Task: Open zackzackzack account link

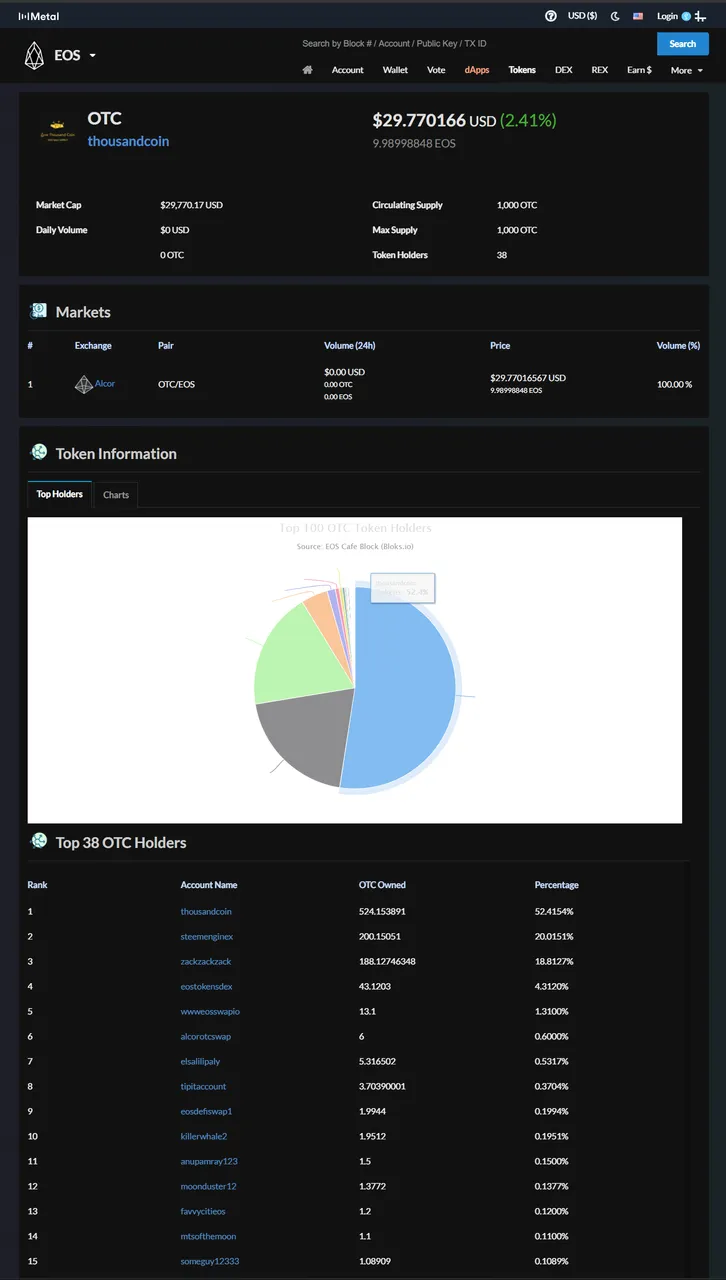Action: (206, 961)
